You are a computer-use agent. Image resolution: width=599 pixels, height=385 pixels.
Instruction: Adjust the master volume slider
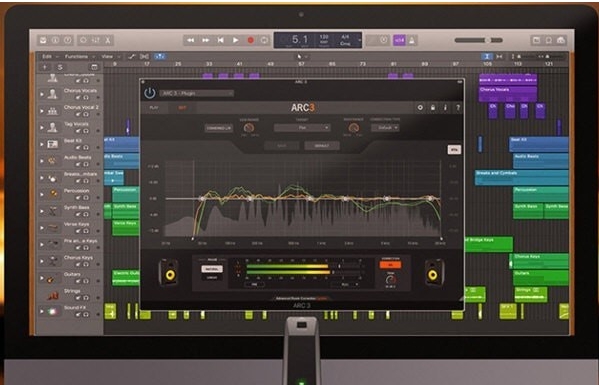click(478, 40)
